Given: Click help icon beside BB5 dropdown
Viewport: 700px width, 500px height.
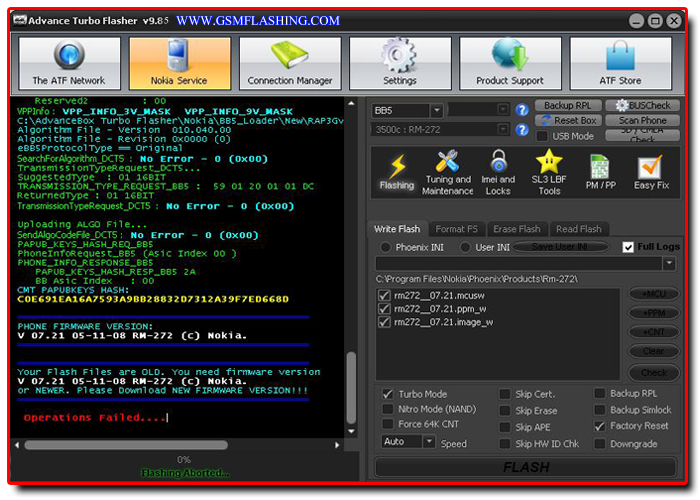Looking at the screenshot, I should coord(522,110).
